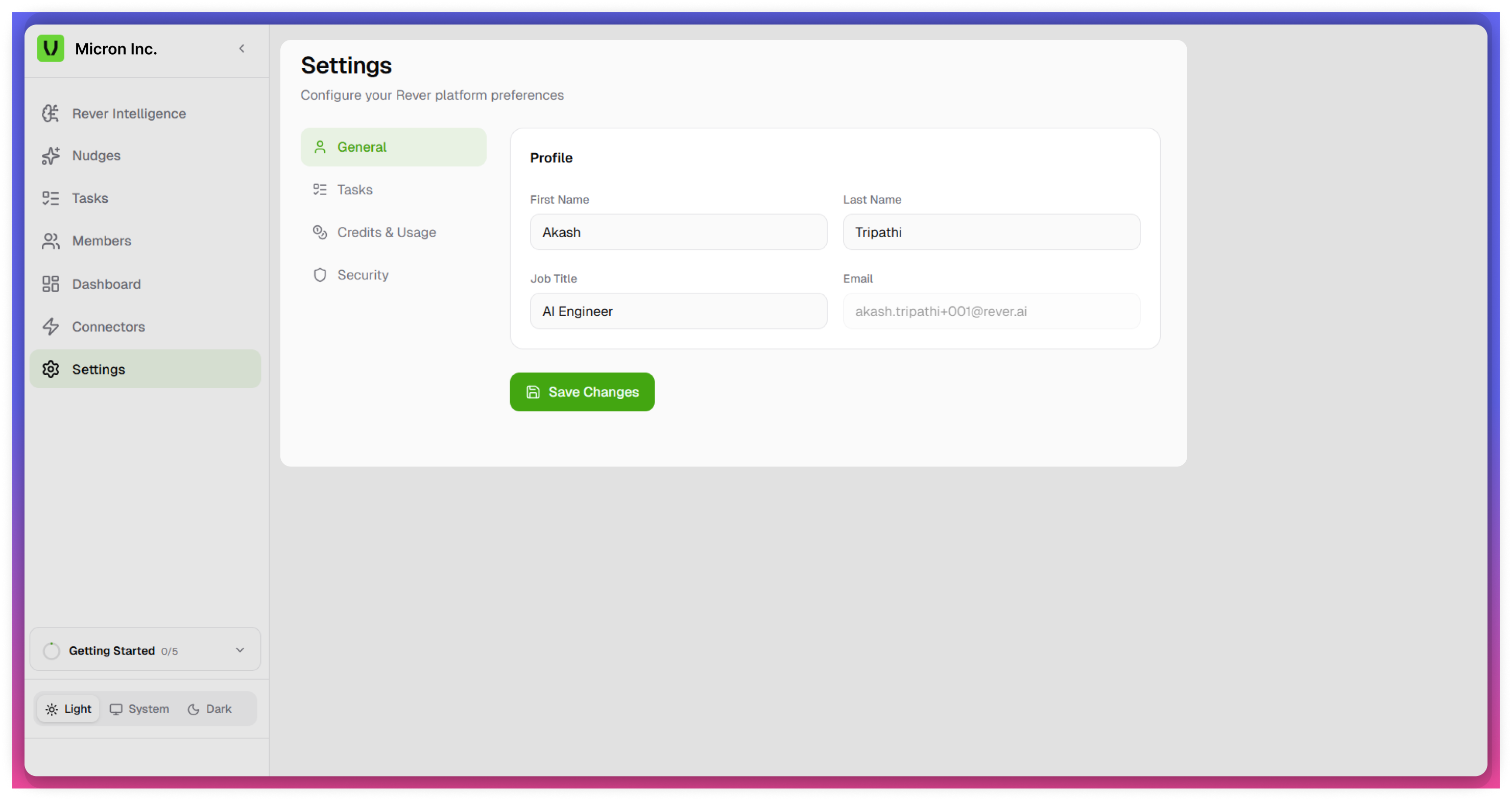Click into the Job Title input field
The height and width of the screenshot is (801, 1512).
(x=678, y=311)
